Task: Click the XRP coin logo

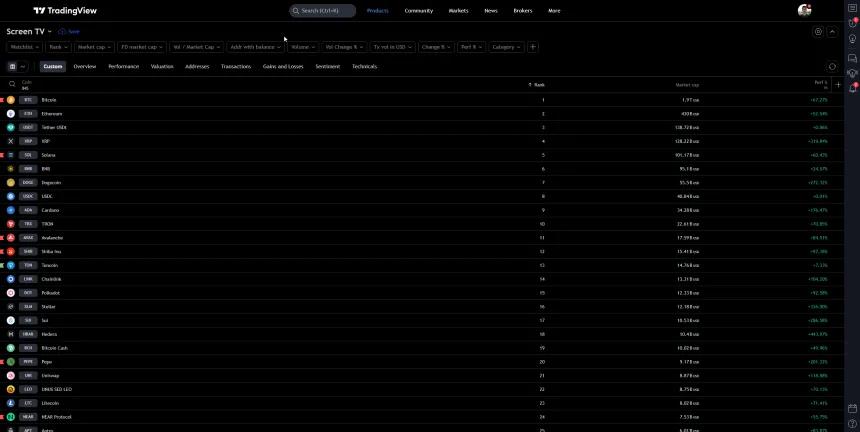Action: tap(10, 141)
